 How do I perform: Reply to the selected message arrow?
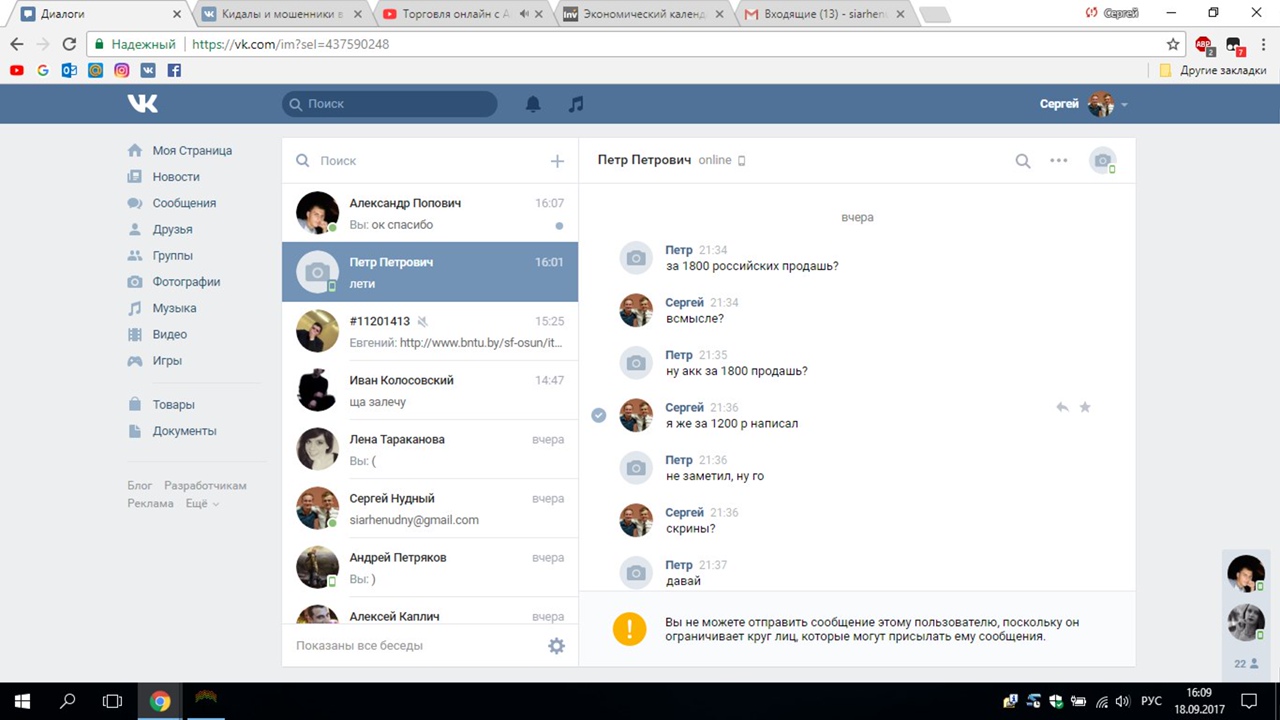[1062, 407]
